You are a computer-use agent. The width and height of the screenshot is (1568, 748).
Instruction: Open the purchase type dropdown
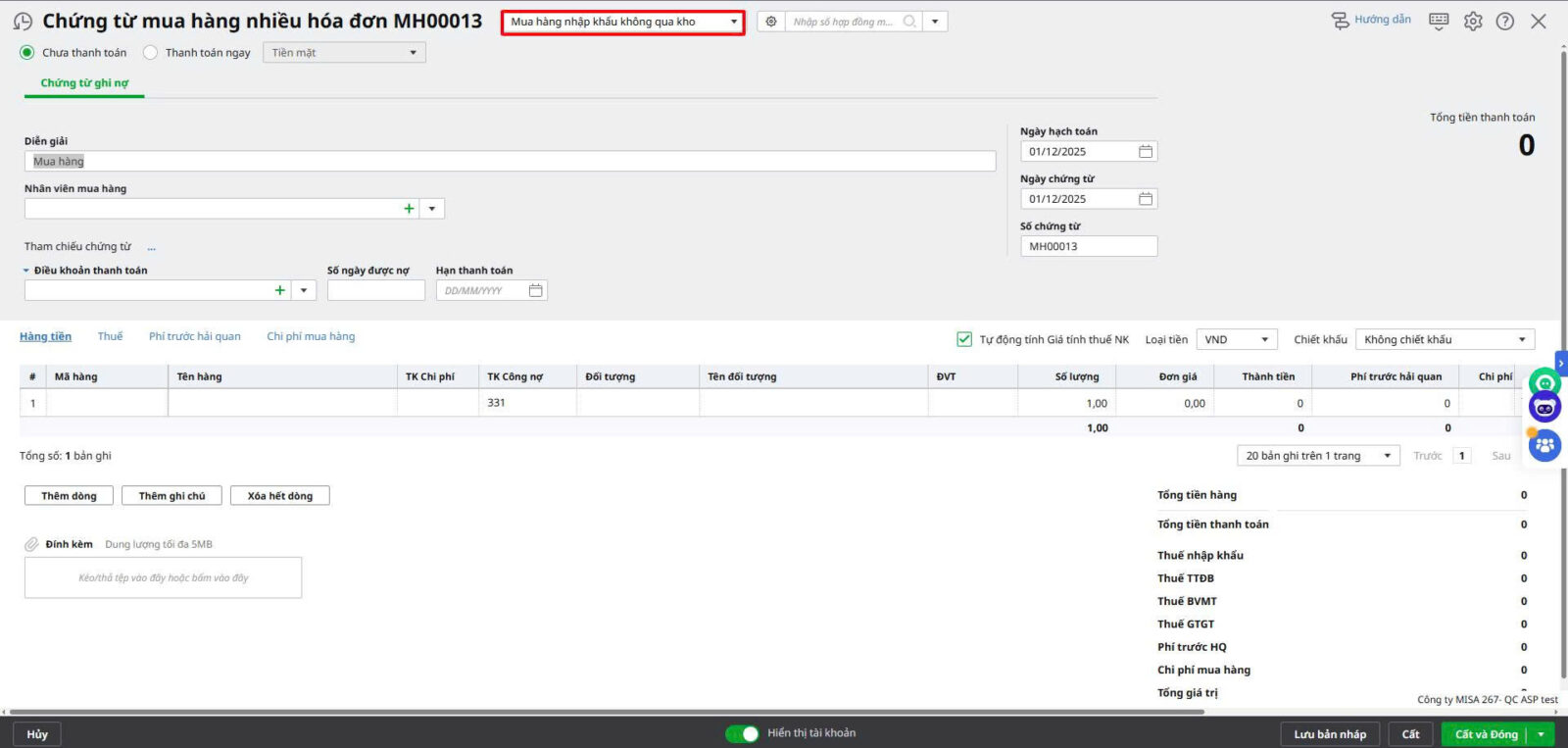(x=622, y=22)
